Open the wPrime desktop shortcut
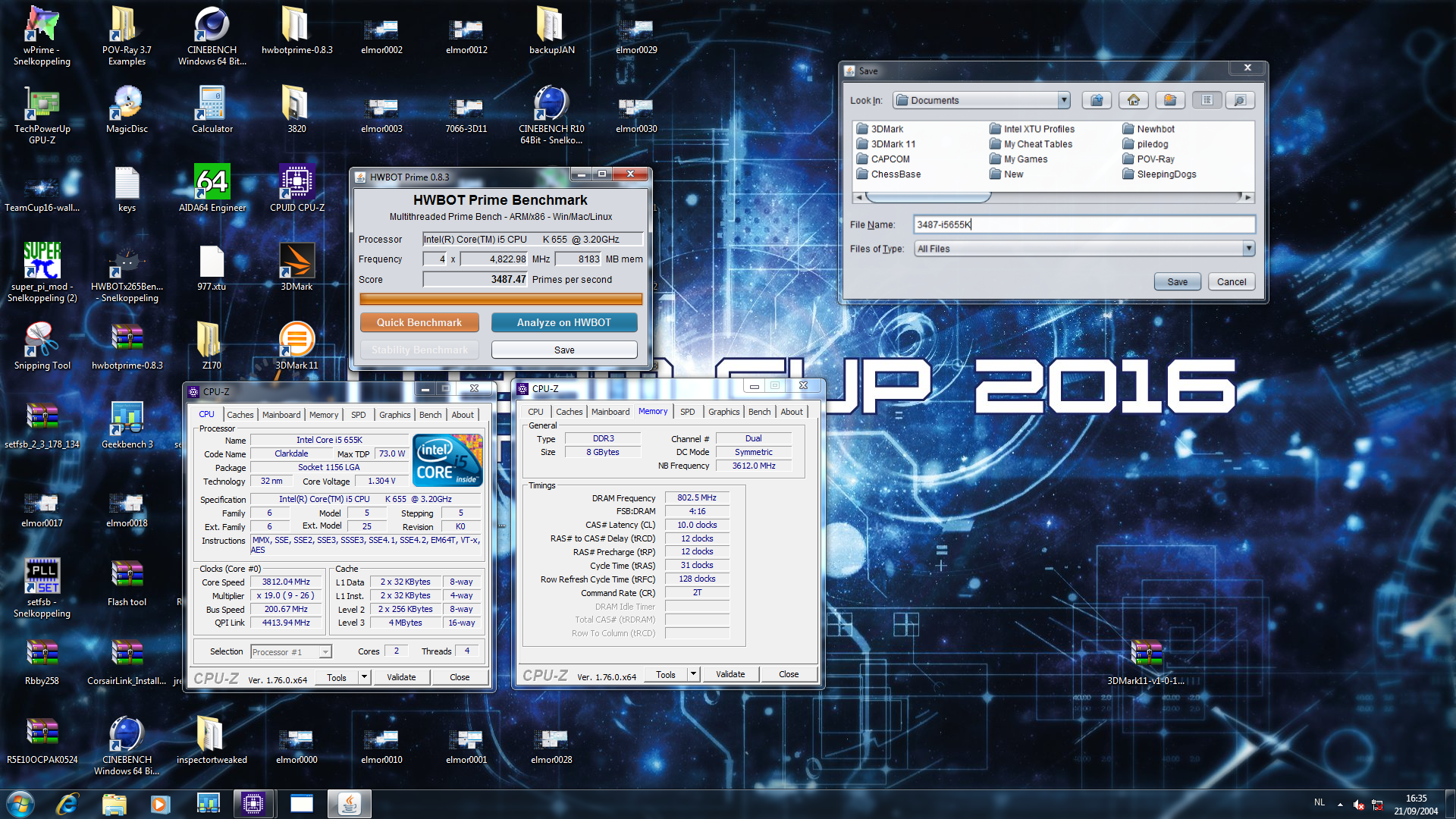This screenshot has width=1456, height=819. pyautogui.click(x=42, y=36)
